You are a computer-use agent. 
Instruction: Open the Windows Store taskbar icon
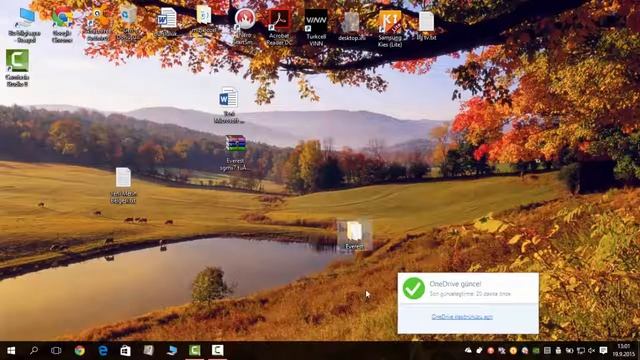[x=125, y=351]
